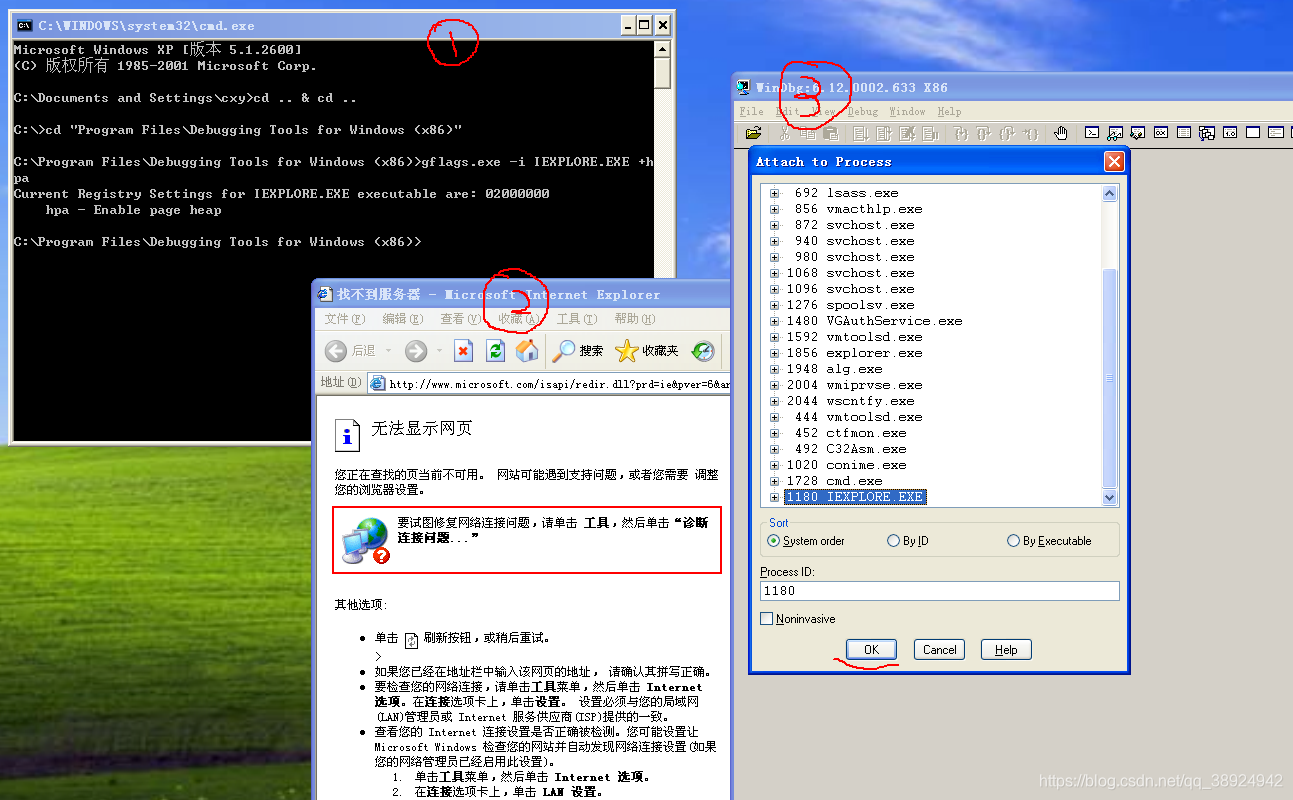Click the cmd window scrollbar up arrow
Image resolution: width=1293 pixels, height=800 pixels.
(x=662, y=48)
